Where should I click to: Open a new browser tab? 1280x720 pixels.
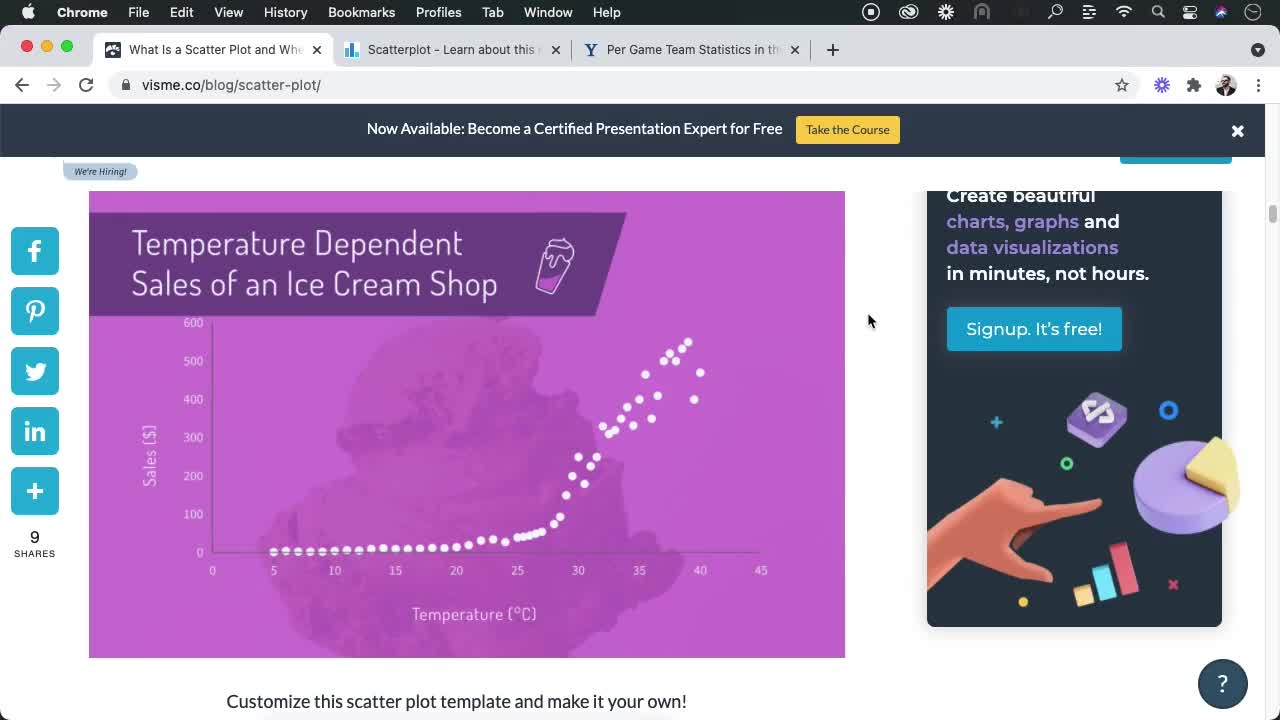click(x=832, y=50)
